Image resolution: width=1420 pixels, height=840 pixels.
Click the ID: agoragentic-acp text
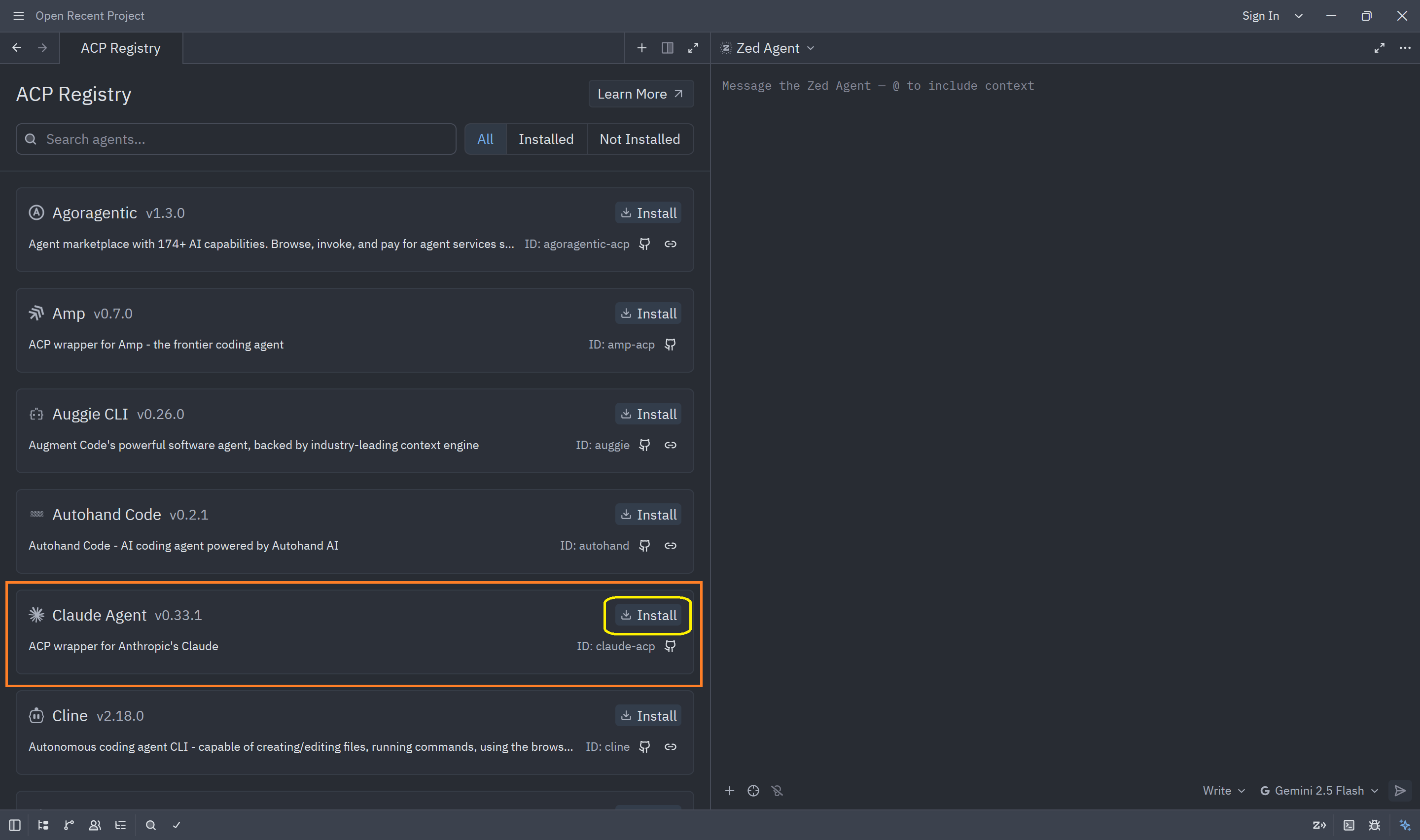[x=577, y=244]
